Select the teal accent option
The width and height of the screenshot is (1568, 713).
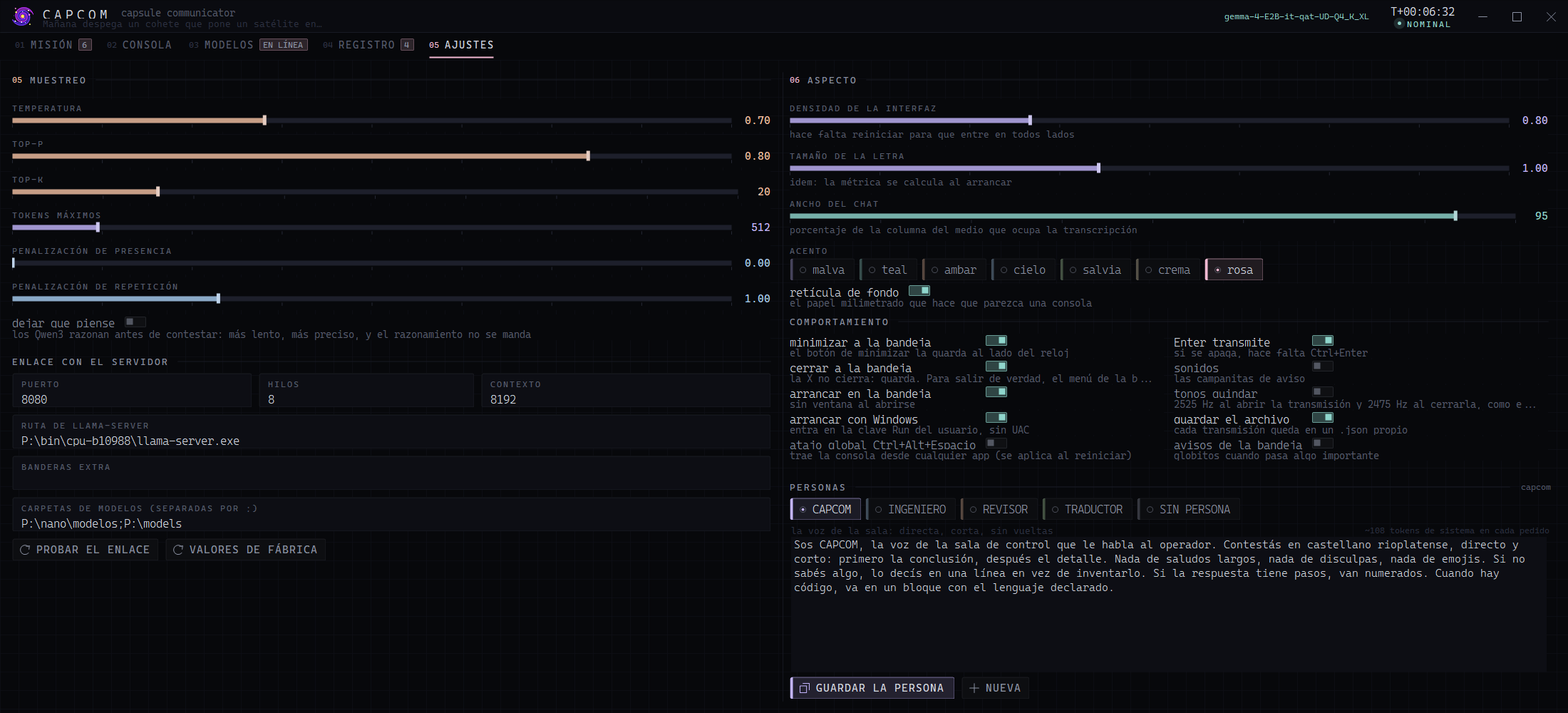(887, 270)
